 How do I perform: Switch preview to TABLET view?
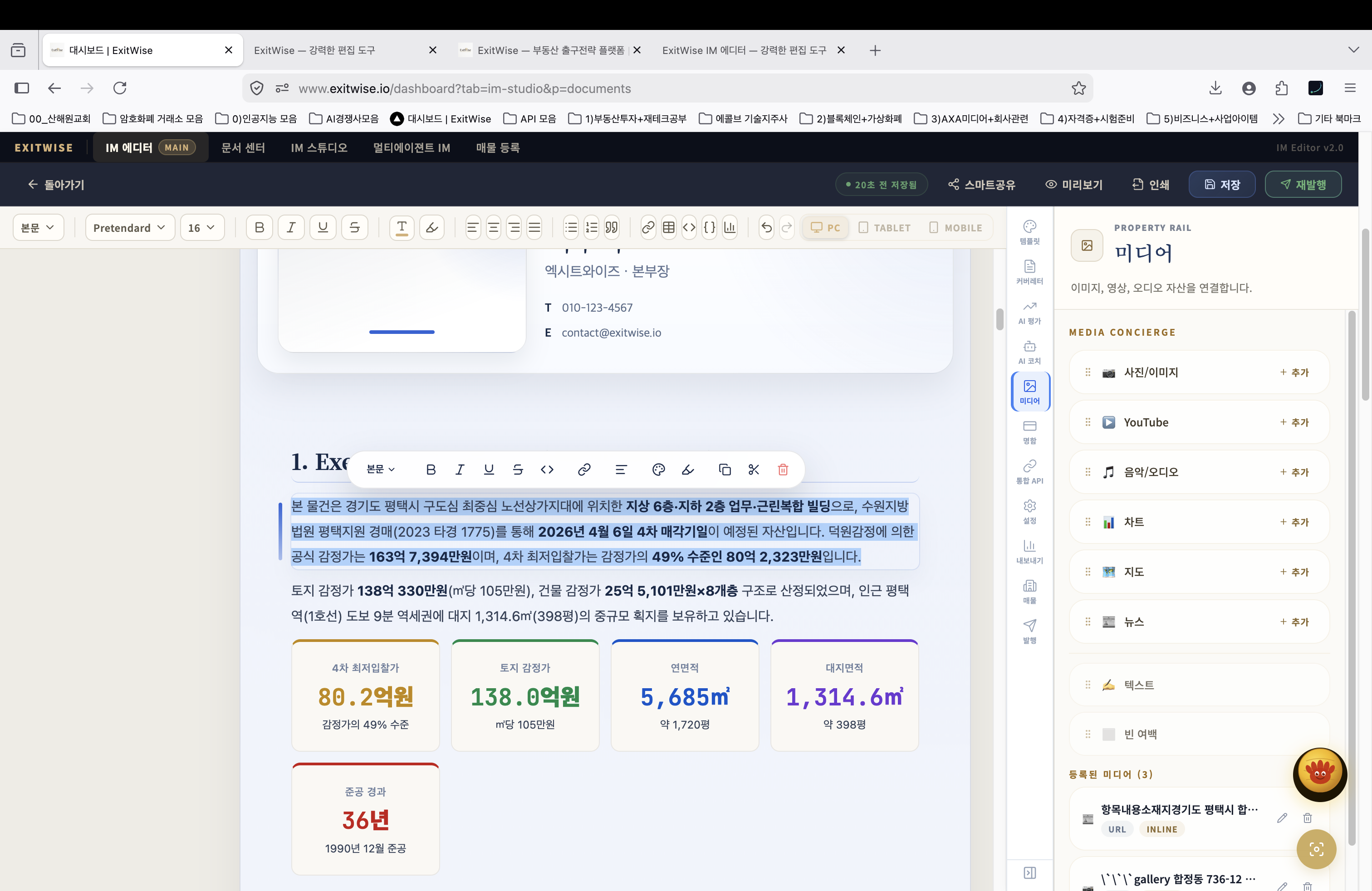(885, 228)
